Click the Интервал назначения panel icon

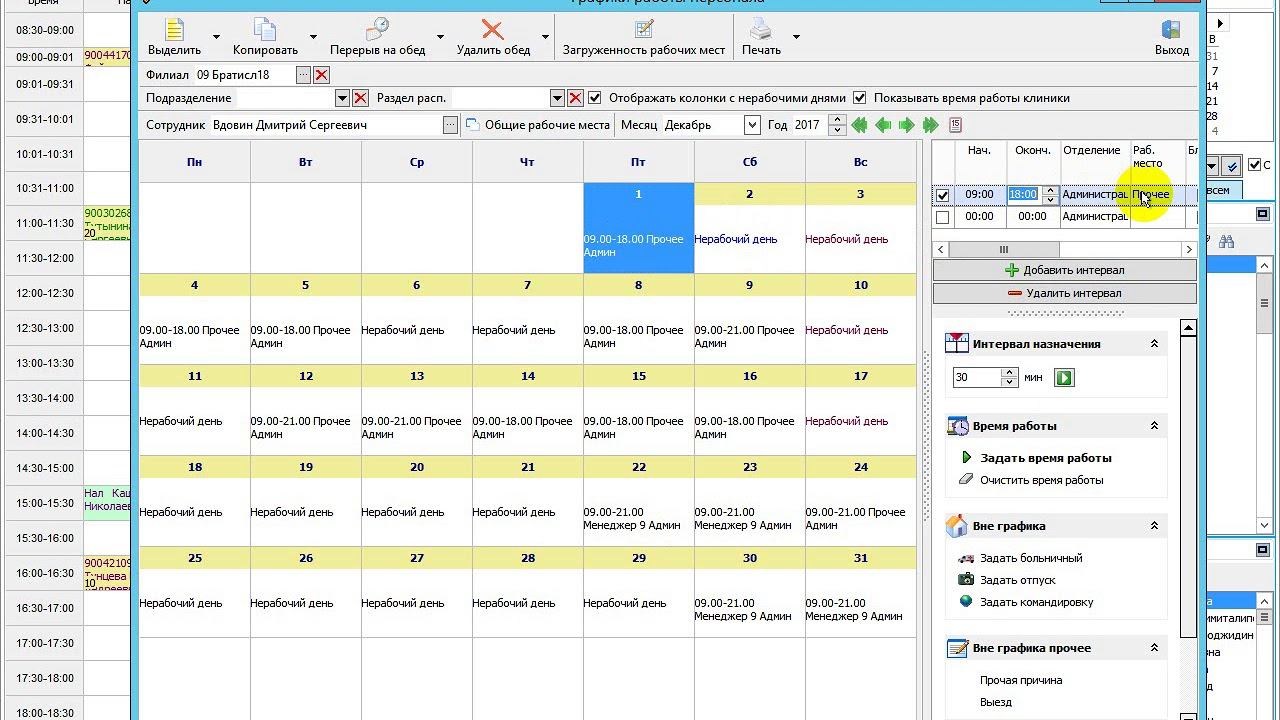(957, 344)
